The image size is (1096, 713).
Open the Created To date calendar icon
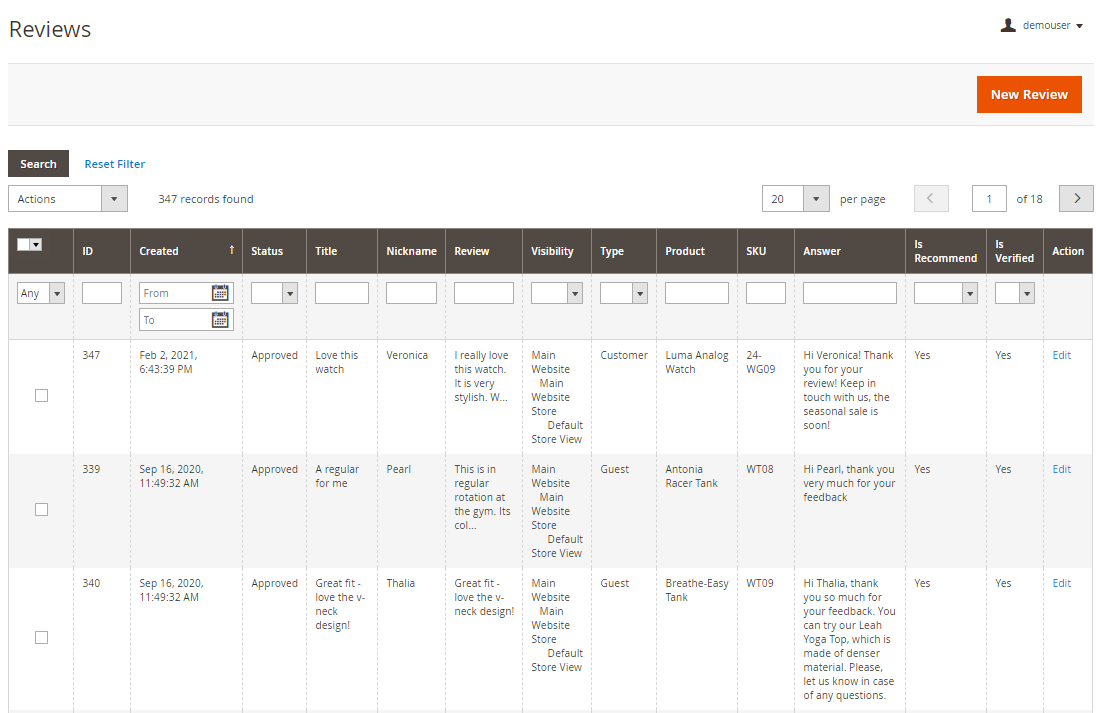tap(221, 320)
